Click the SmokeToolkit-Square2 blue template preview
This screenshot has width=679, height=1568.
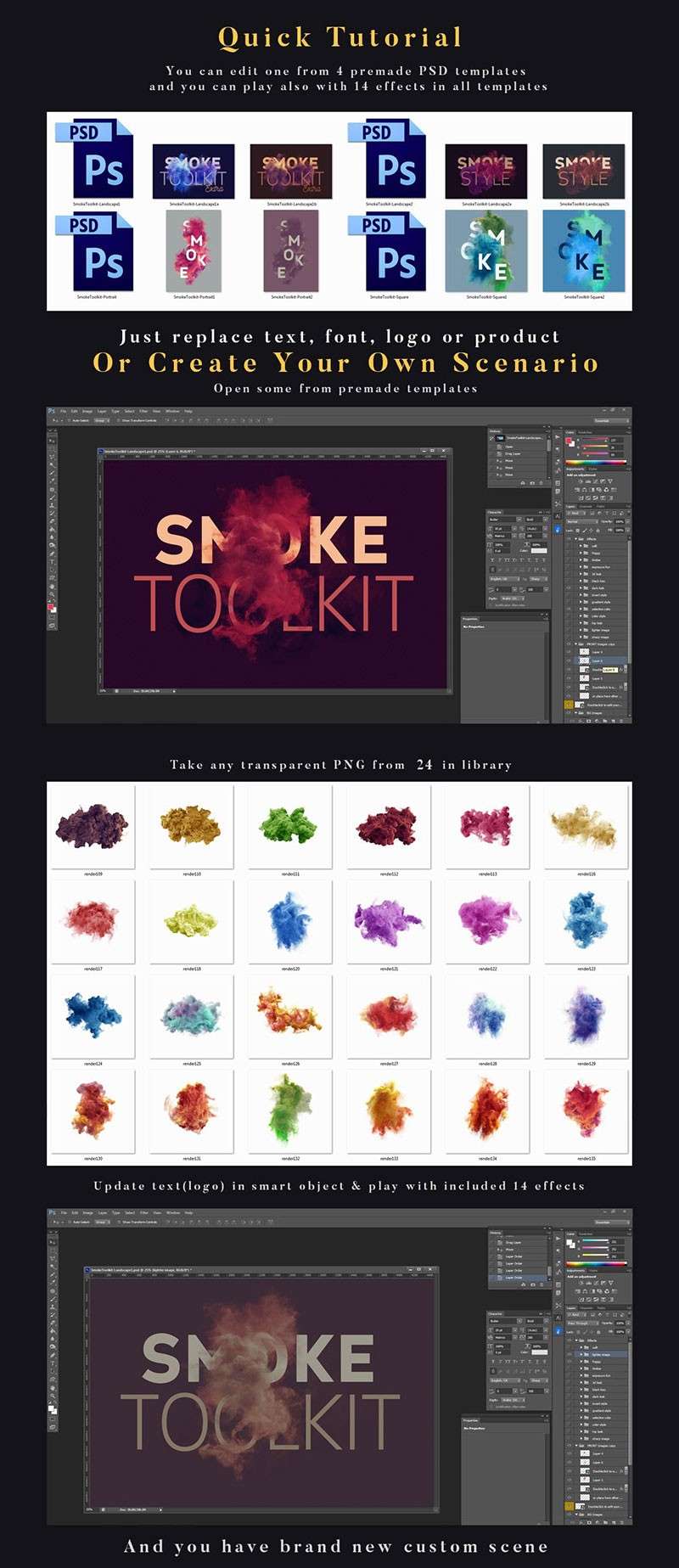[x=584, y=251]
